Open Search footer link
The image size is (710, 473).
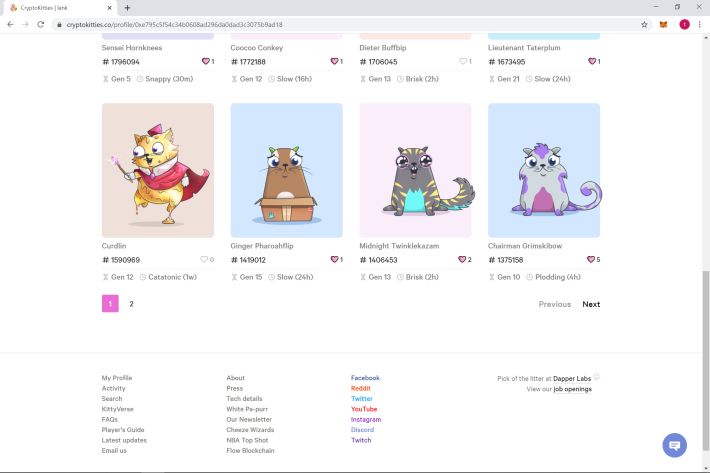(x=112, y=398)
